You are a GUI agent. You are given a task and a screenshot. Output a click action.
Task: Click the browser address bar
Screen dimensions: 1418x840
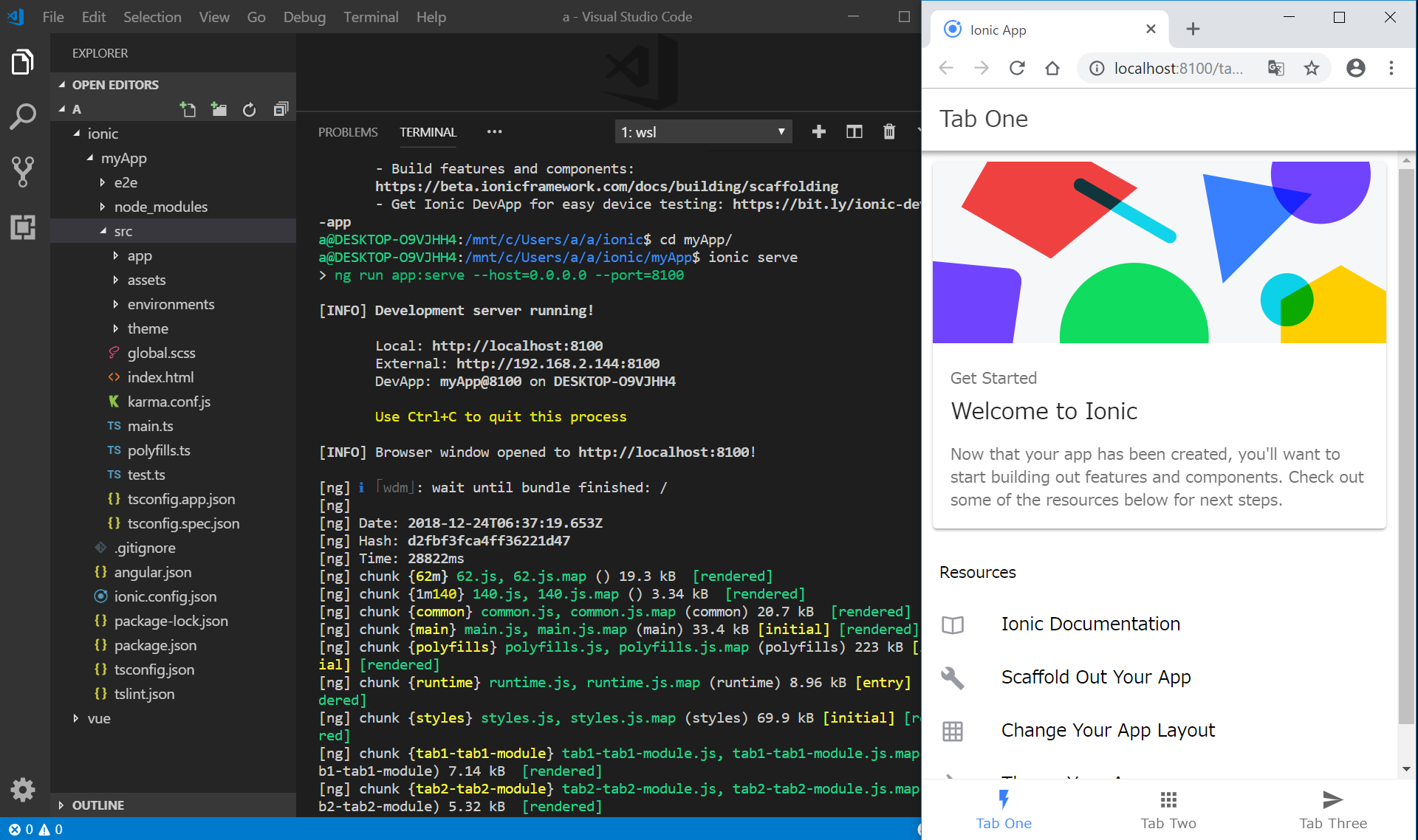point(1177,68)
